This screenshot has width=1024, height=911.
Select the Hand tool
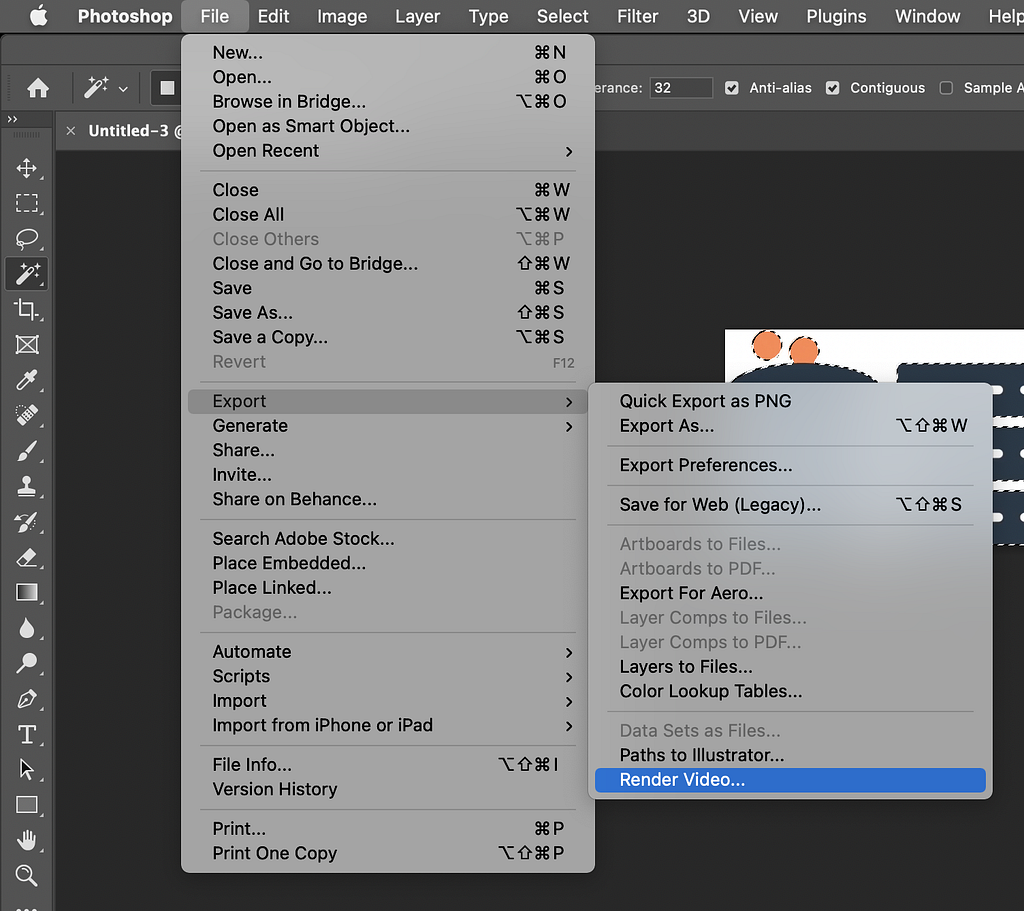[26, 840]
